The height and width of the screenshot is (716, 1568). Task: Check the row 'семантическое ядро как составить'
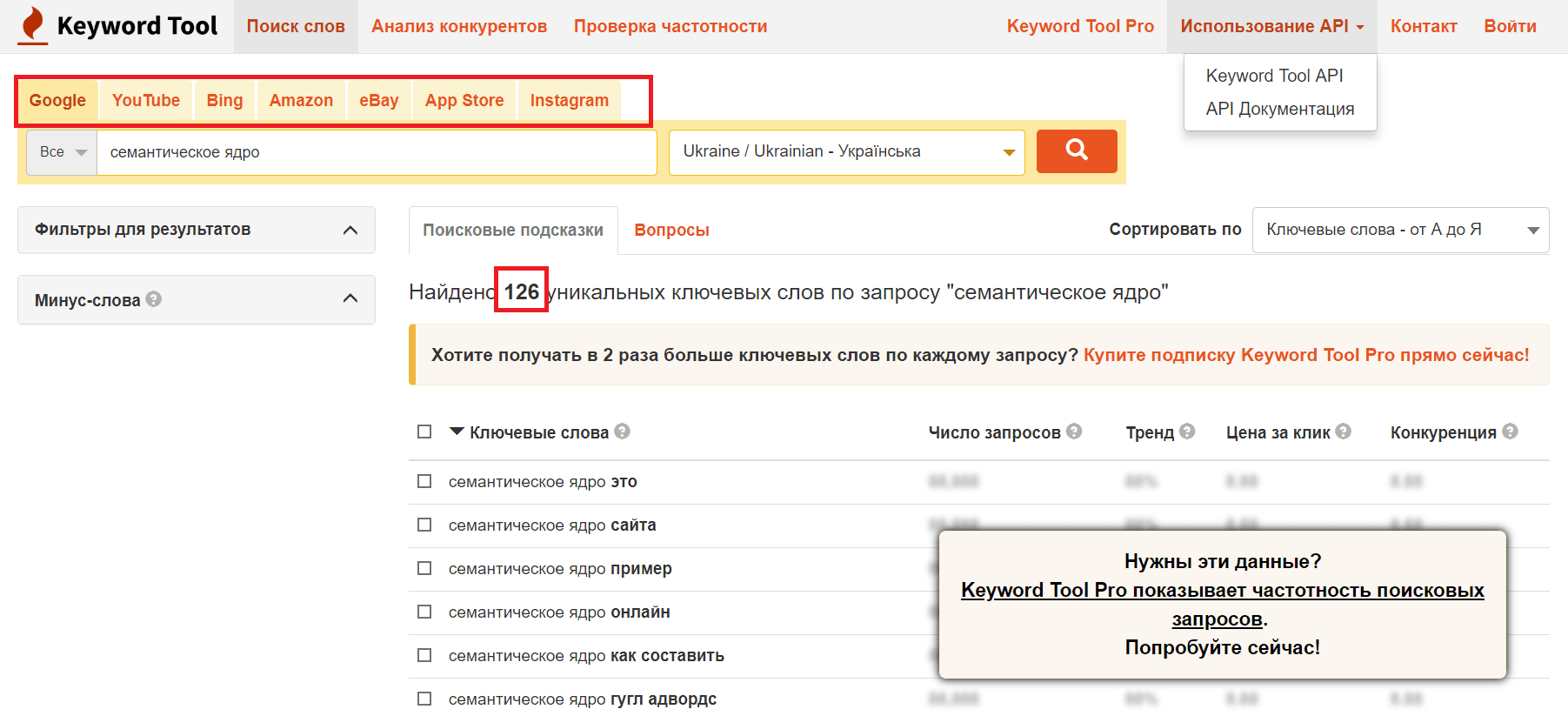[424, 655]
